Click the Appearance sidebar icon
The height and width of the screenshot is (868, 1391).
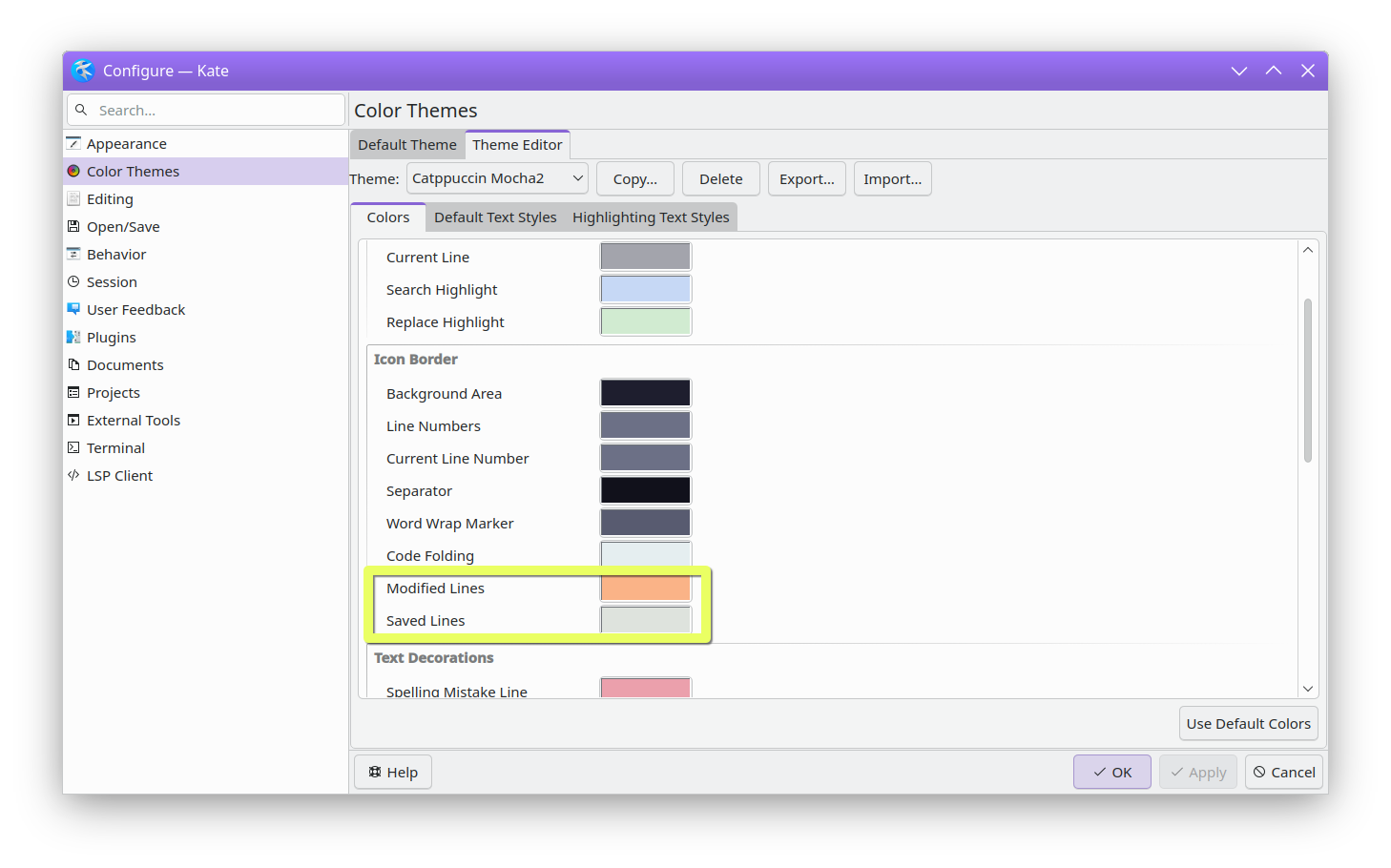pos(73,143)
